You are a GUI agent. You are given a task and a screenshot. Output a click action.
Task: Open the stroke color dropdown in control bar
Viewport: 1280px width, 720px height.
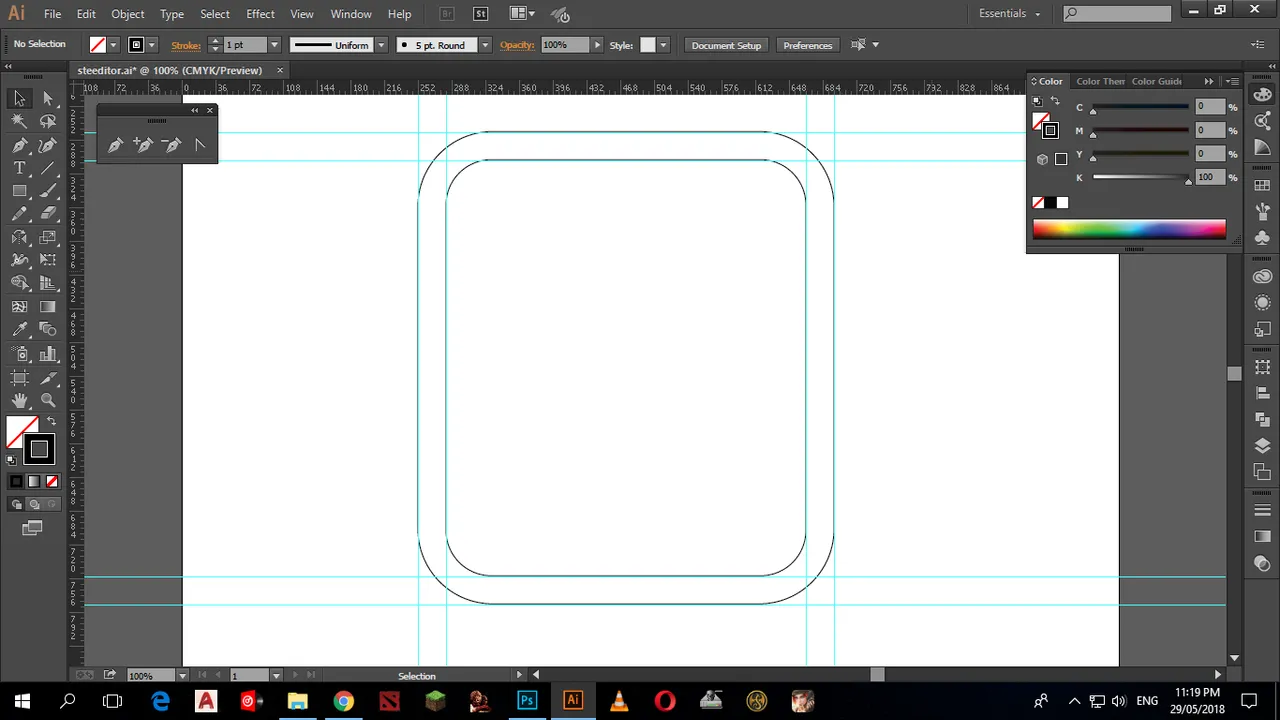click(x=152, y=45)
